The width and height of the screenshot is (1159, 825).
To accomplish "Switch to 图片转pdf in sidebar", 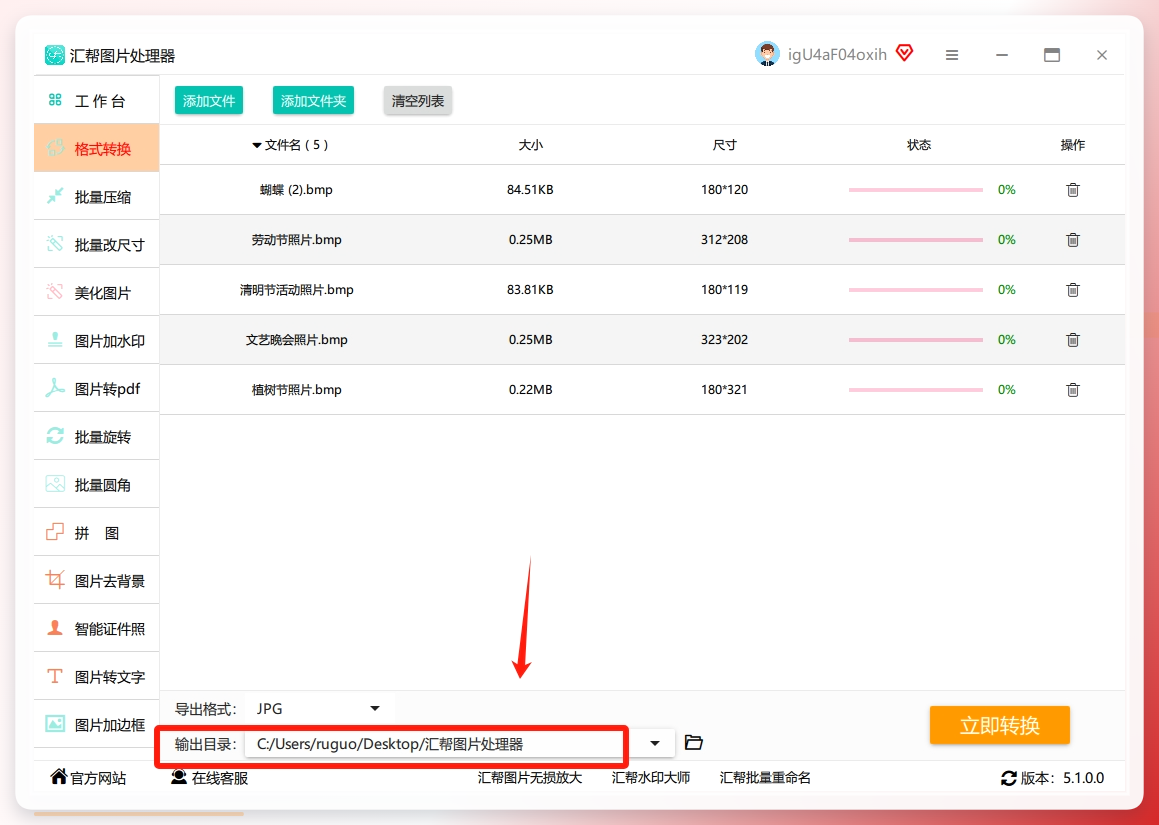I will pos(97,388).
